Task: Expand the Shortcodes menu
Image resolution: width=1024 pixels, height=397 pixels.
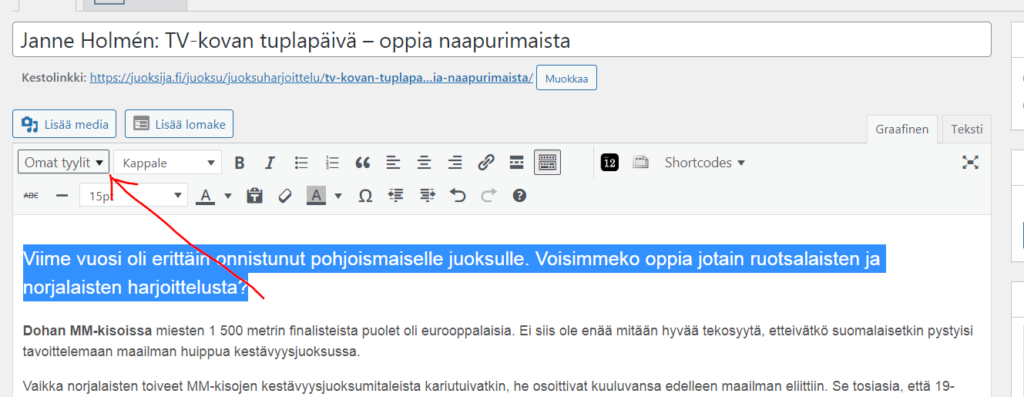Action: [x=705, y=163]
